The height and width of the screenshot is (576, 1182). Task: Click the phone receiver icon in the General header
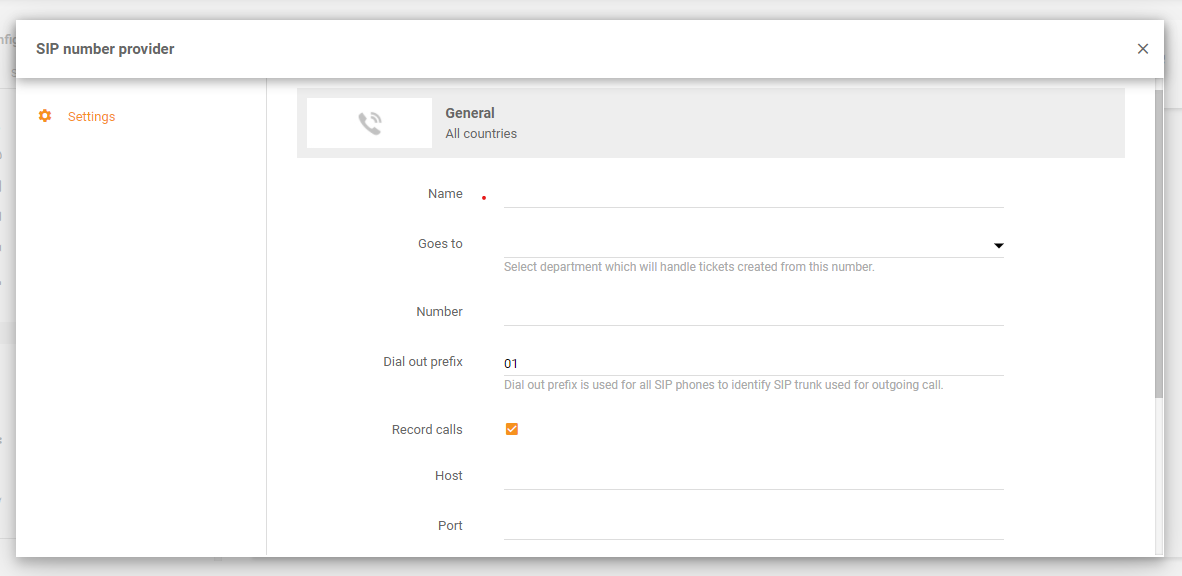(x=369, y=122)
